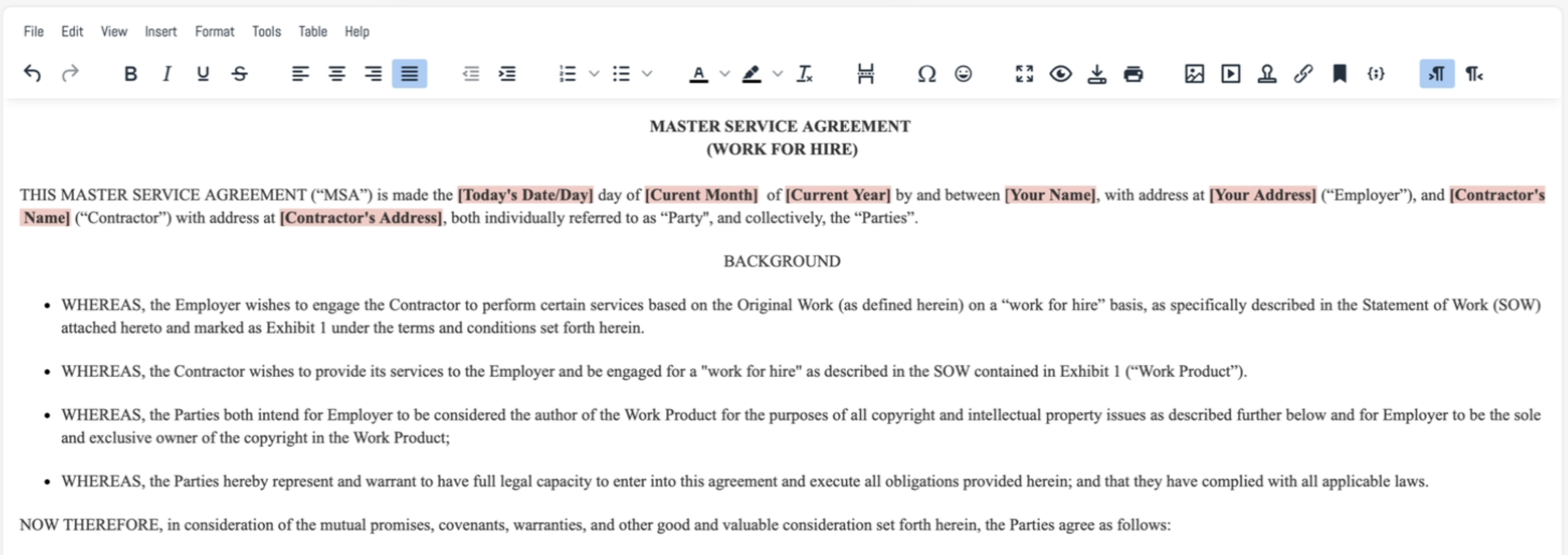
Task: Open the Help menu
Action: tap(357, 31)
